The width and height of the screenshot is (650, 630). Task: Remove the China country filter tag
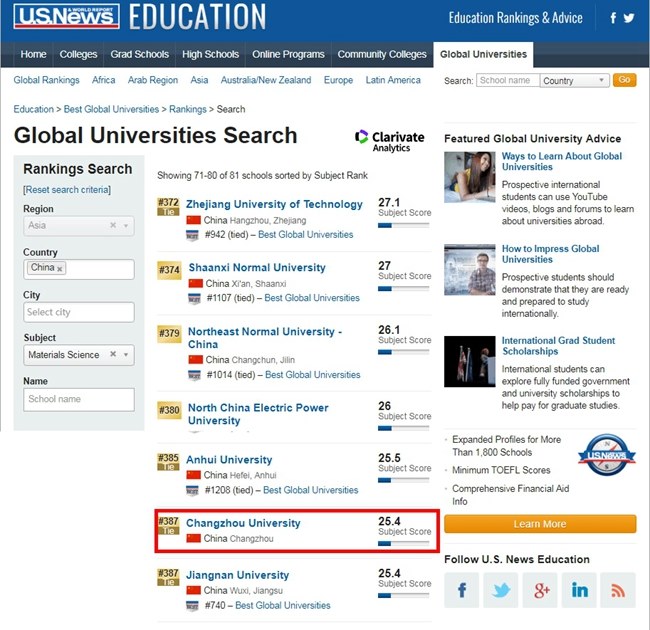pos(60,268)
